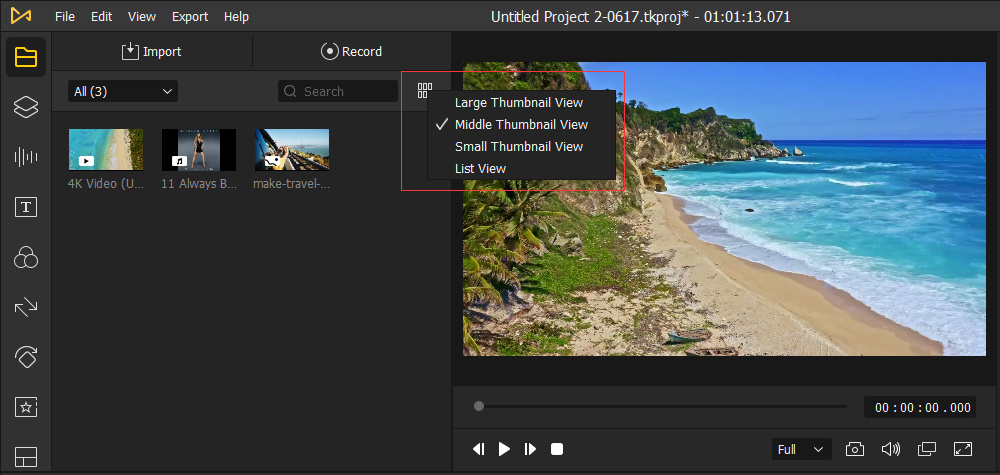Image resolution: width=1000 pixels, height=475 pixels.
Task: Open the Transitions arrows panel
Action: [26, 308]
